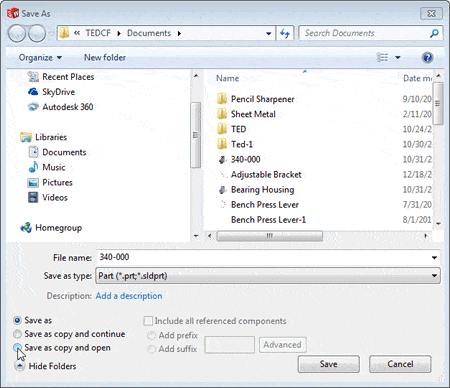450x388 pixels.
Task: Click the Sheet Metal folder icon
Action: pyautogui.click(x=222, y=114)
